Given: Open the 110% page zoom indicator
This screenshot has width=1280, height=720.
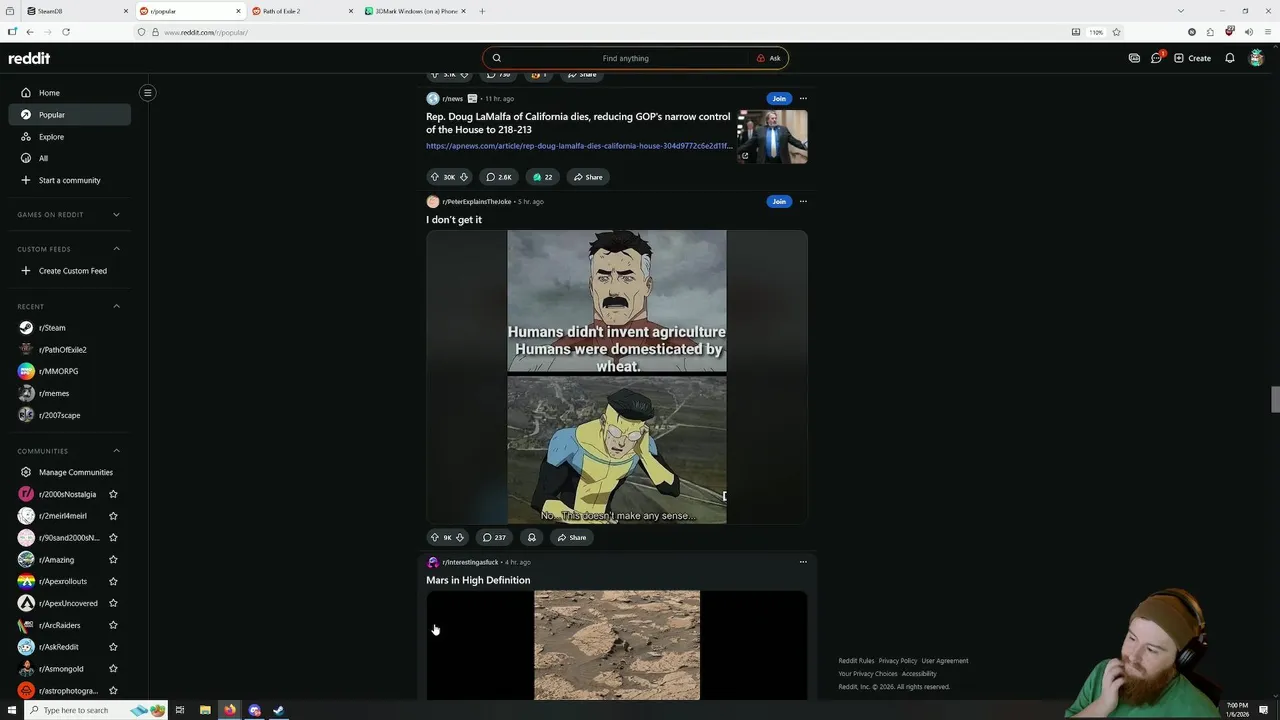Looking at the screenshot, I should point(1096,32).
